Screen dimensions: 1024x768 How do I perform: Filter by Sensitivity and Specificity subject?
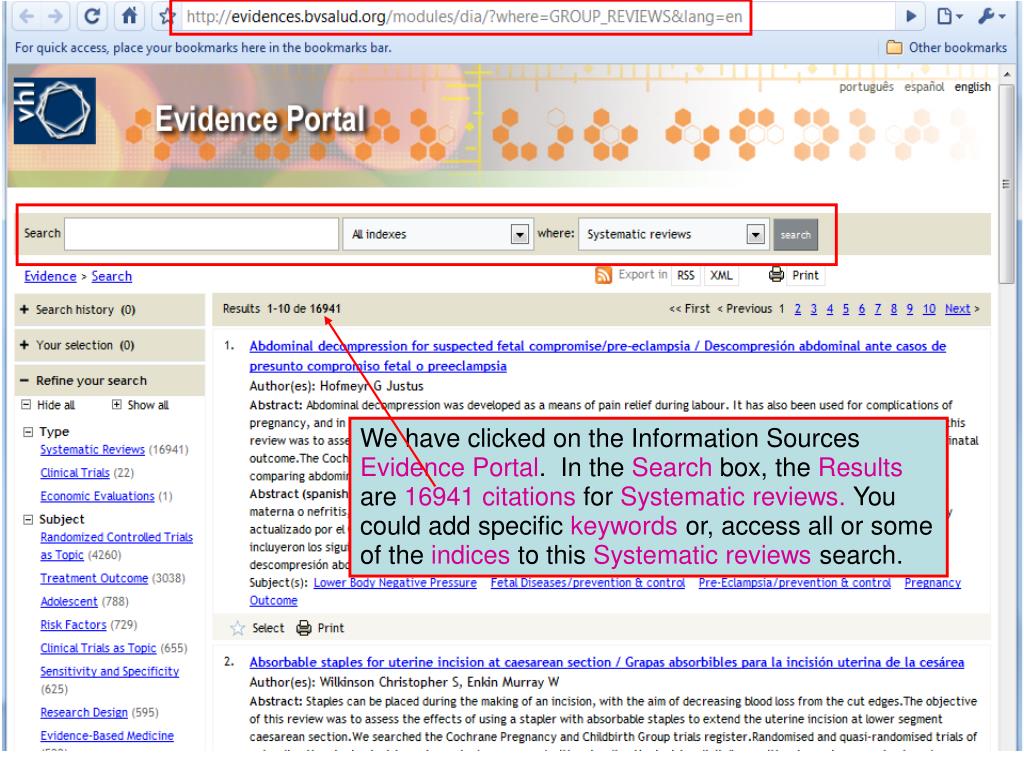[109, 671]
